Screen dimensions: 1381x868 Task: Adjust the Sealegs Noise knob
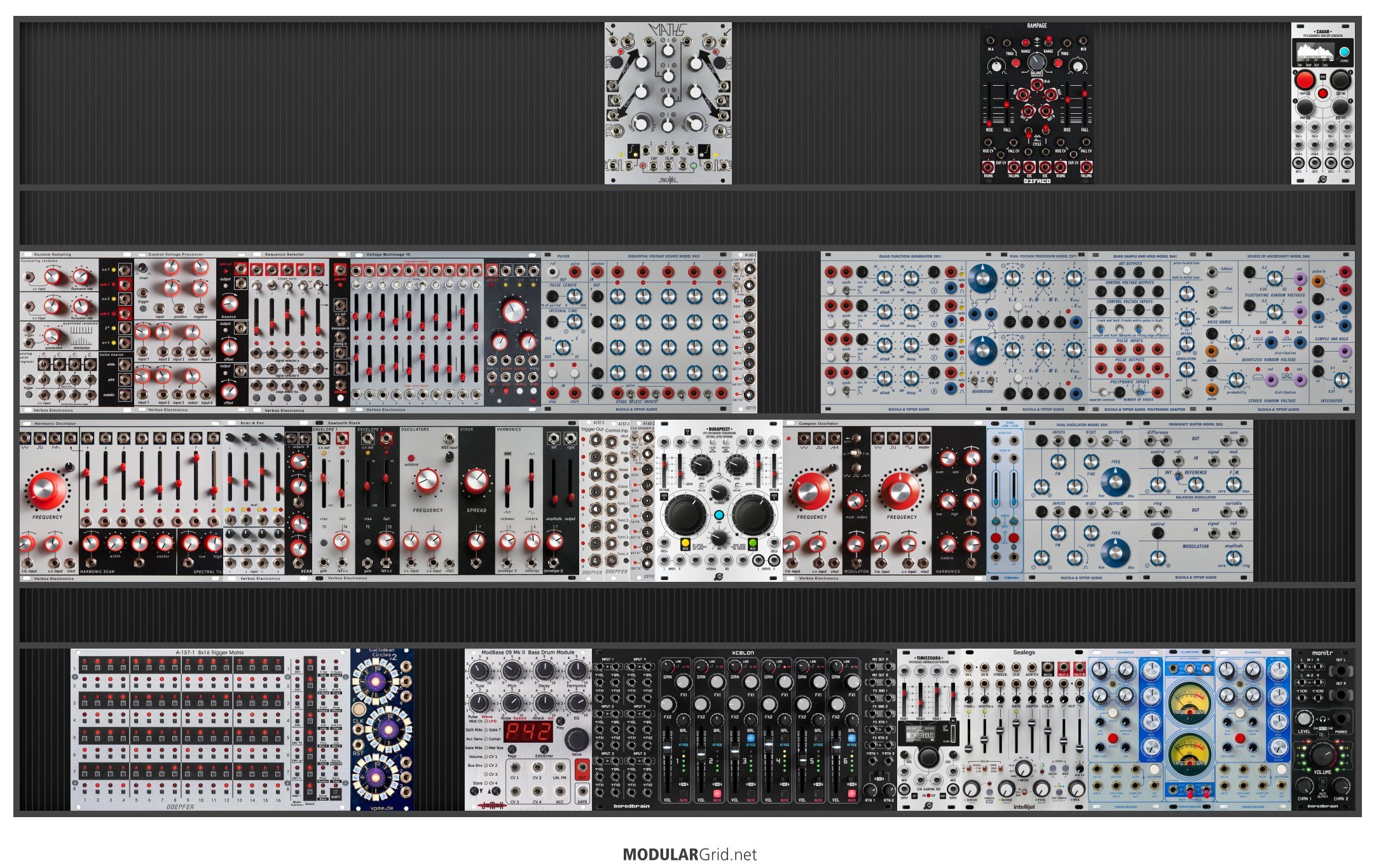(x=1006, y=789)
